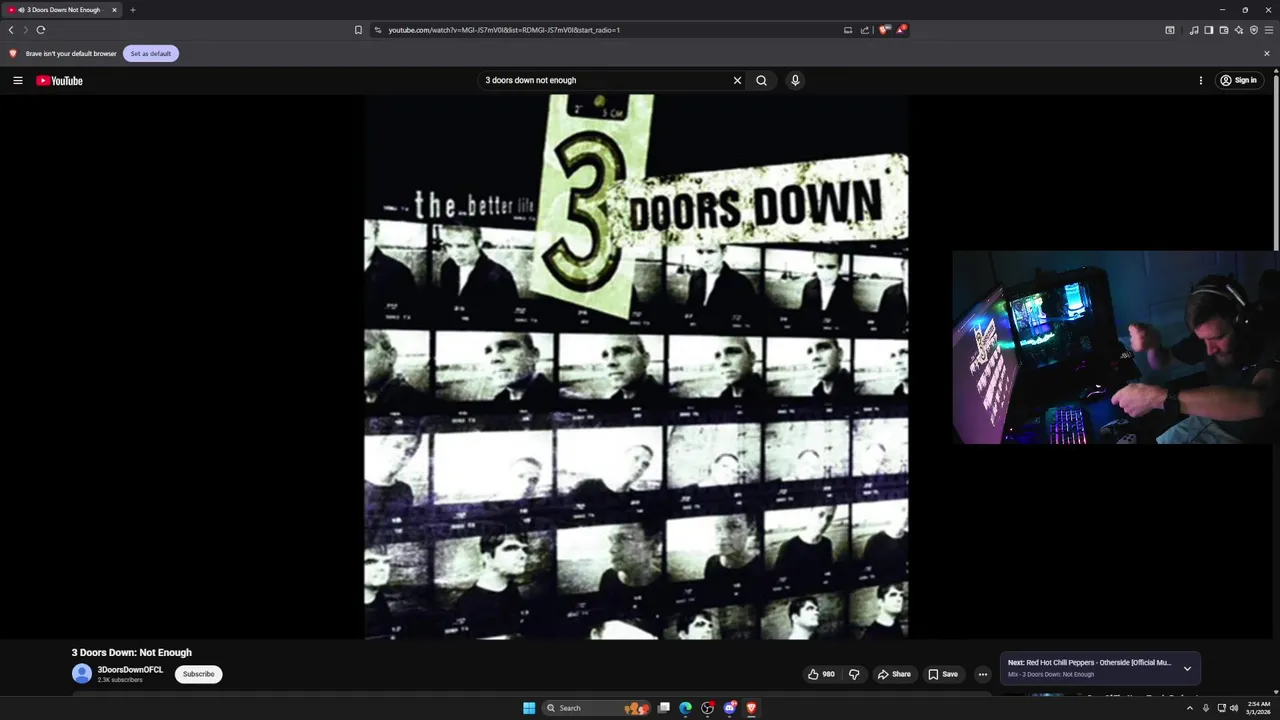Open the Windows Start menu

(529, 708)
